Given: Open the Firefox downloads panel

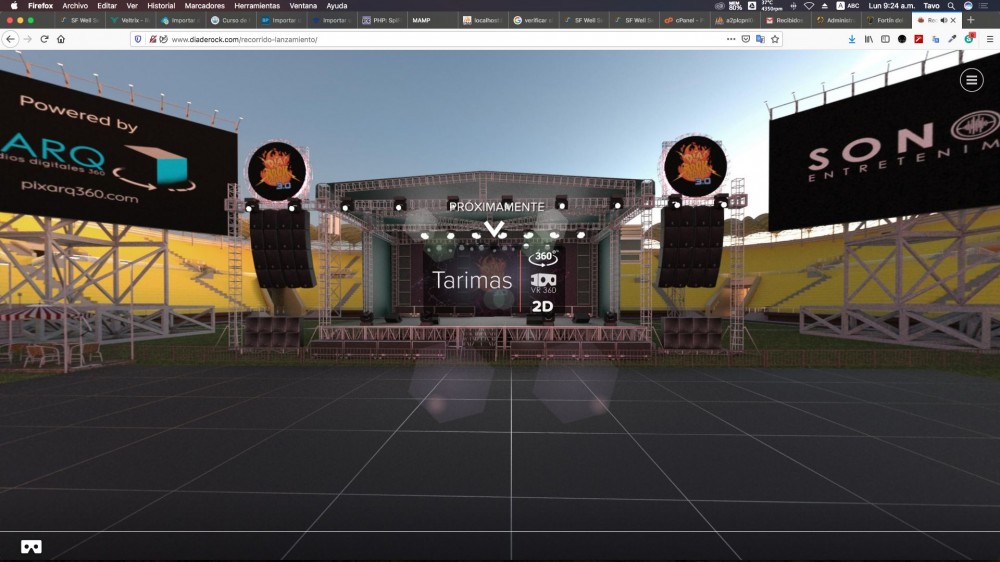Looking at the screenshot, I should click(852, 39).
